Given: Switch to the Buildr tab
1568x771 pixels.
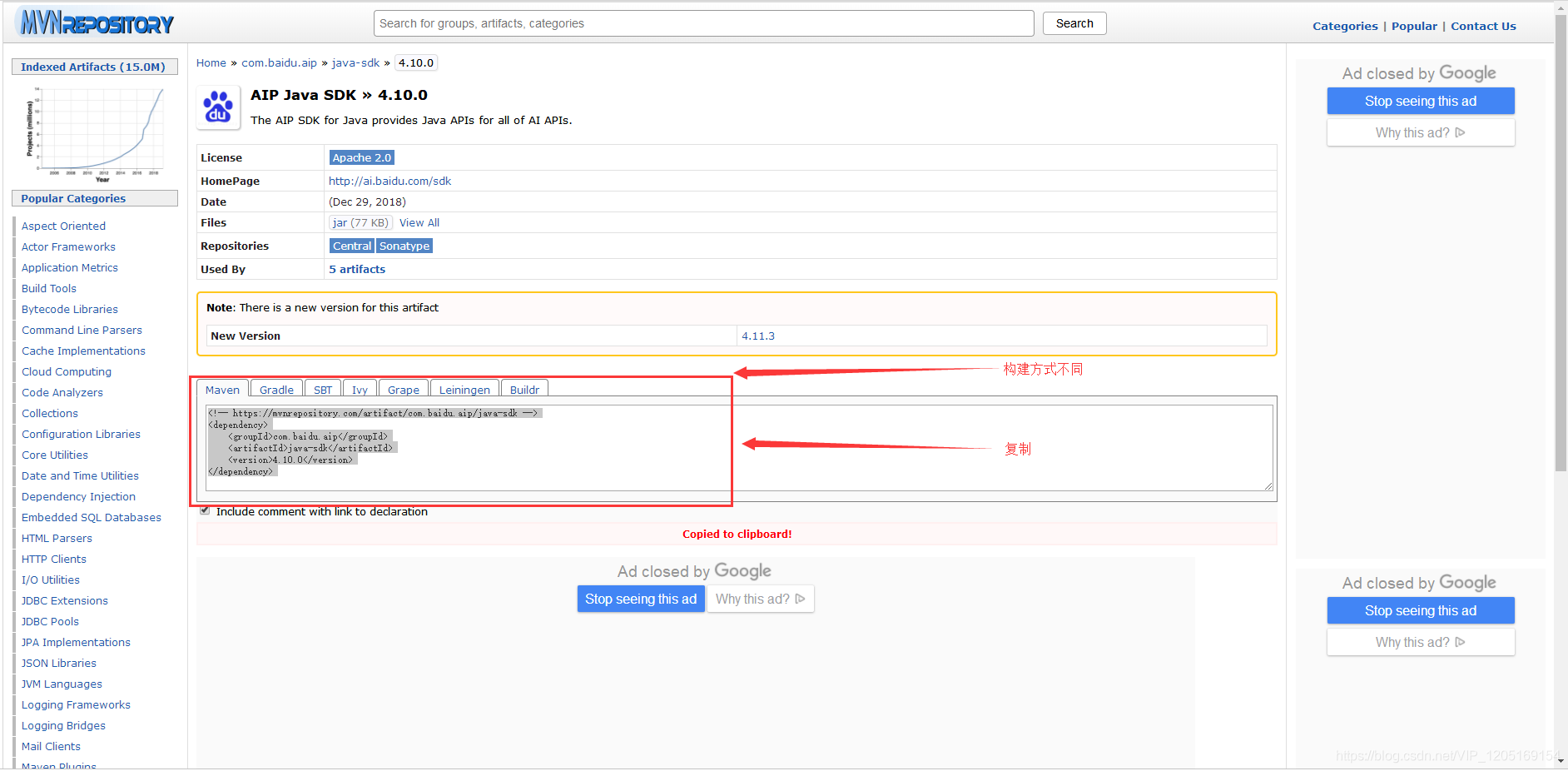Looking at the screenshot, I should (524, 390).
